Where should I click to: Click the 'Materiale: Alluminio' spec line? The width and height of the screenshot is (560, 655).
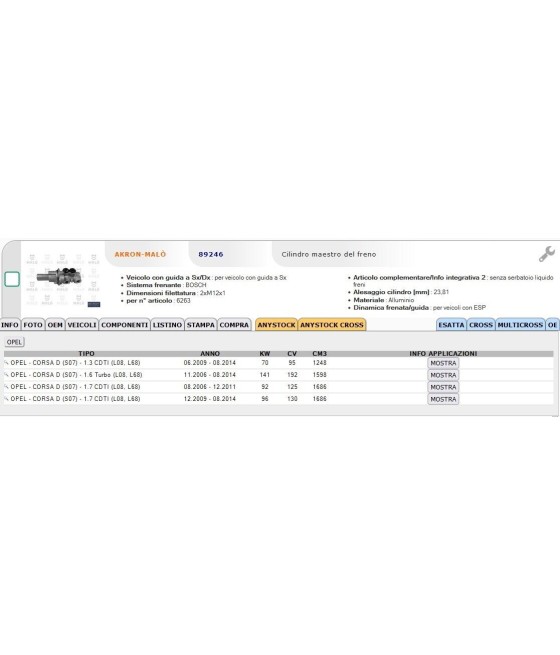coord(383,300)
